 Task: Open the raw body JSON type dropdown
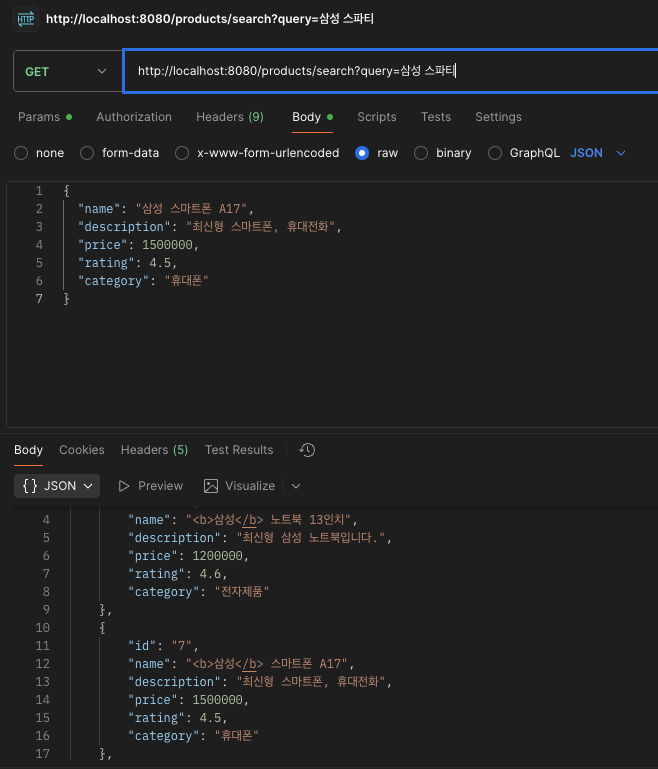(x=598, y=153)
